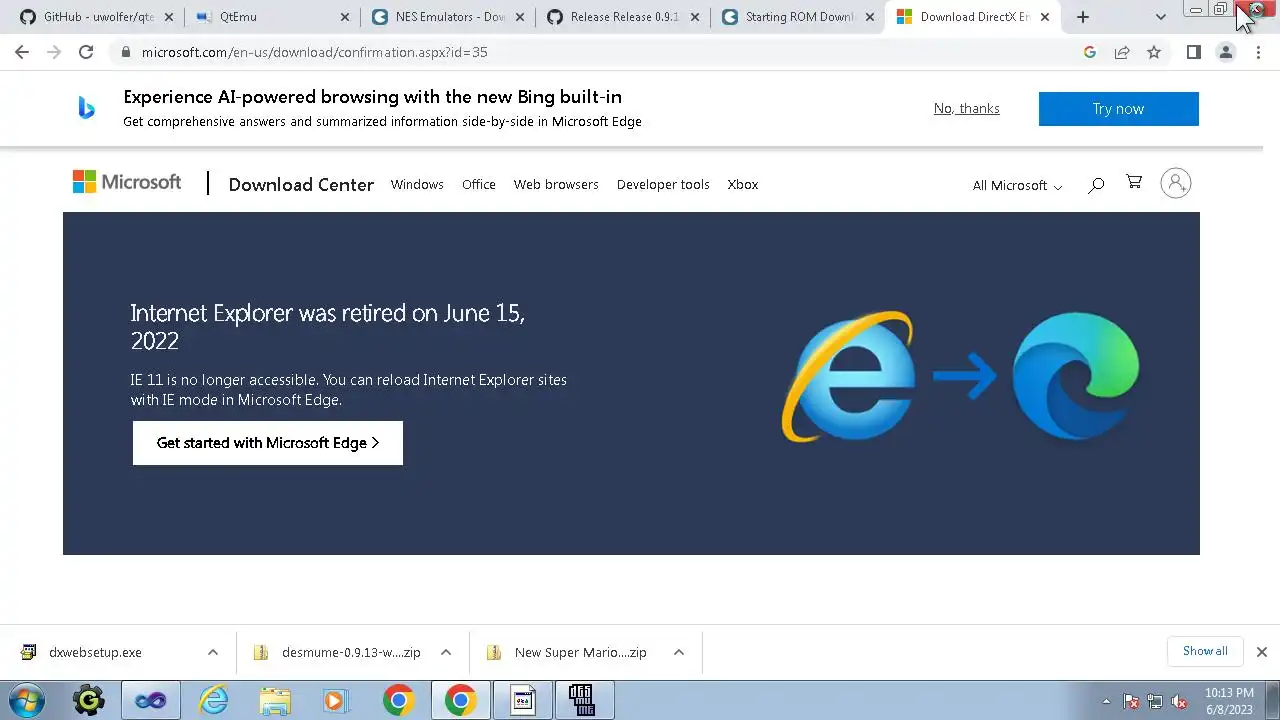
Task: Open the tab search dropdown arrow
Action: (1160, 17)
